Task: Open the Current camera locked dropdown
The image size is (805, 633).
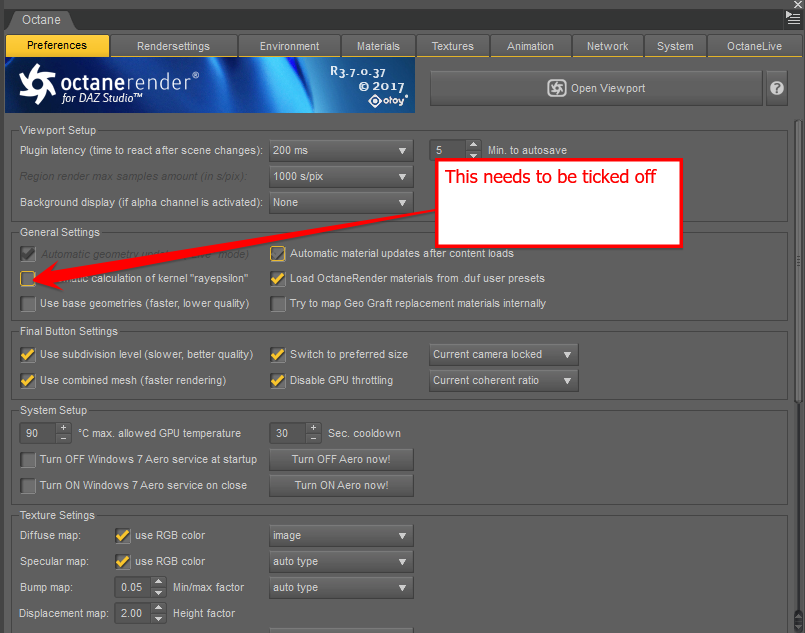Action: [504, 355]
